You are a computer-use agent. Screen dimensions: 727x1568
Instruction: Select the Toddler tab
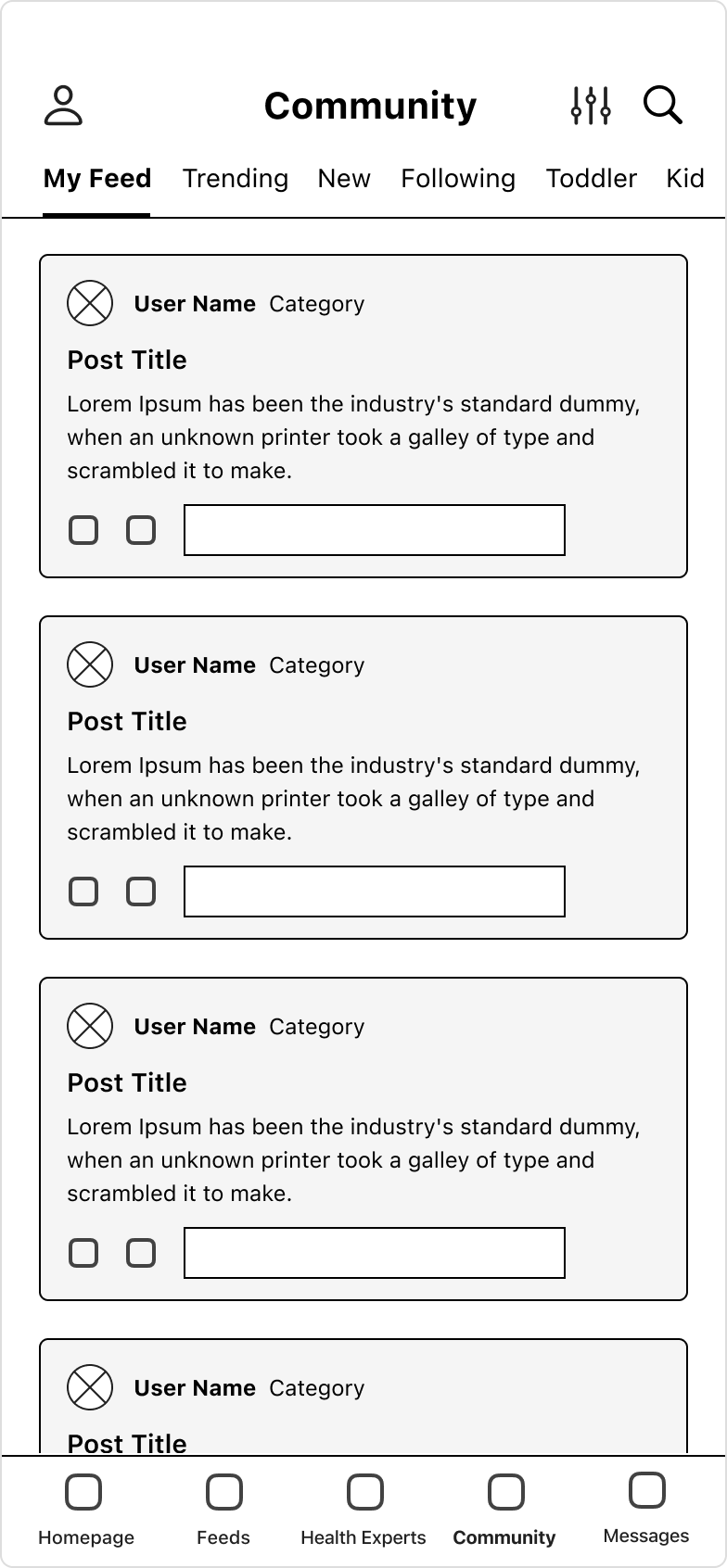coord(592,178)
